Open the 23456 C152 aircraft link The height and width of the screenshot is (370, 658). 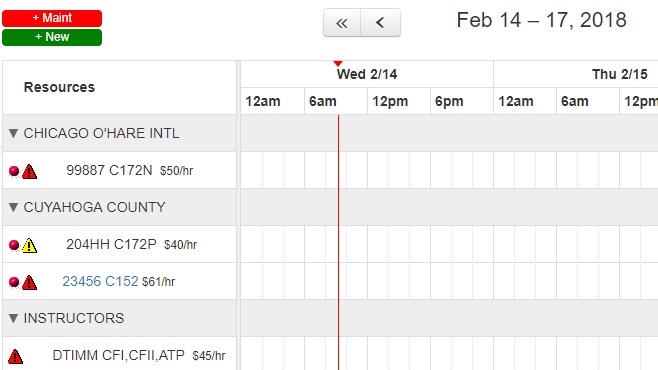click(x=100, y=281)
